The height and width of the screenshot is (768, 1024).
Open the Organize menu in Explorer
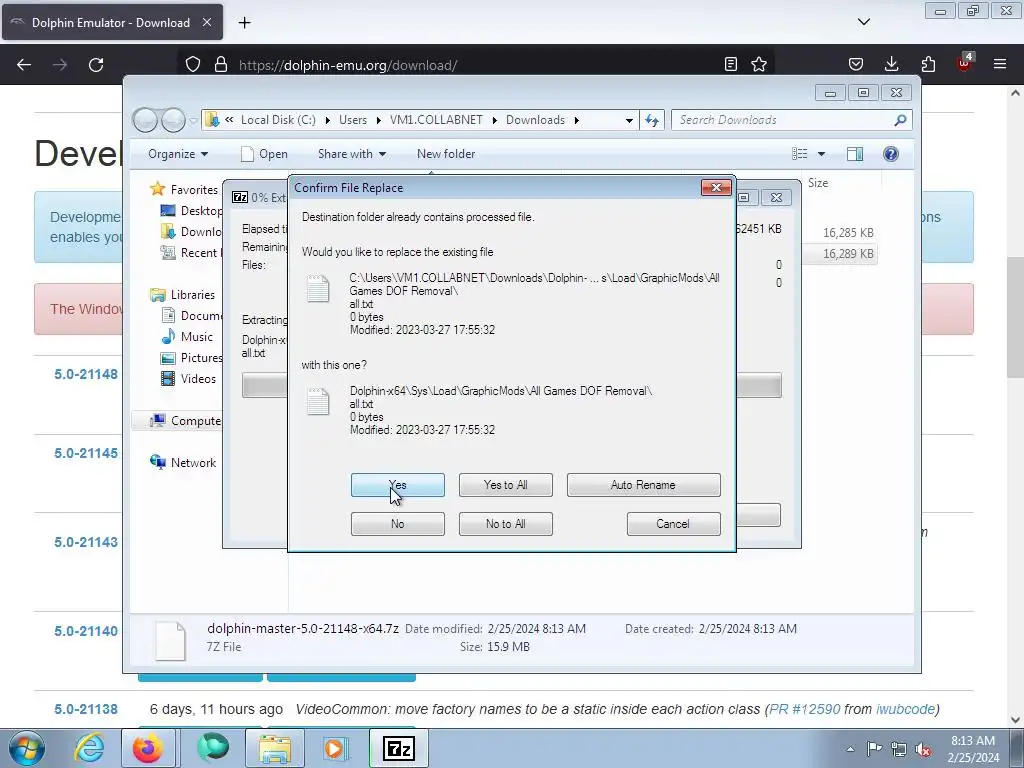(x=178, y=154)
